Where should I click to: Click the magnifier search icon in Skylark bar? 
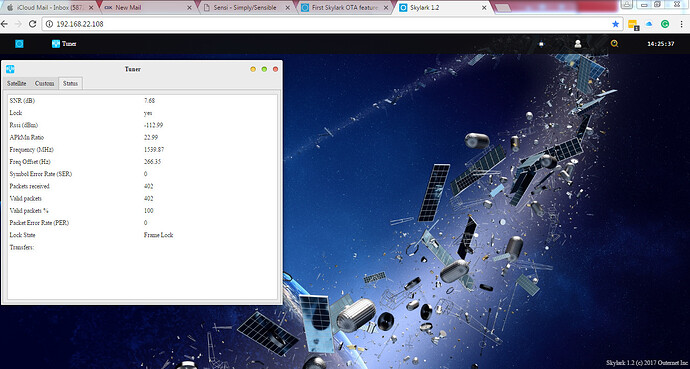[x=614, y=44]
